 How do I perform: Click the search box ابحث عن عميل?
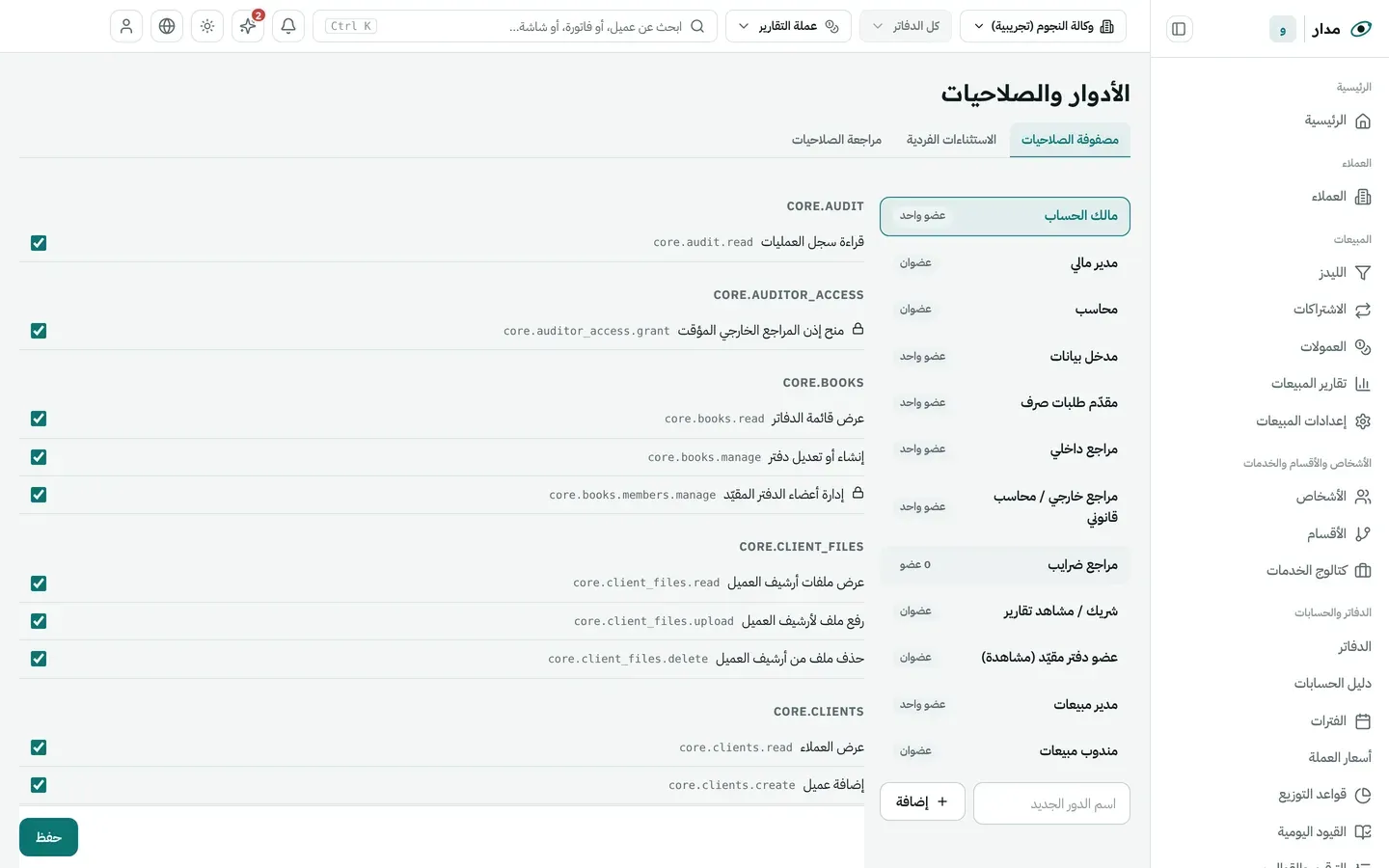[x=515, y=26]
